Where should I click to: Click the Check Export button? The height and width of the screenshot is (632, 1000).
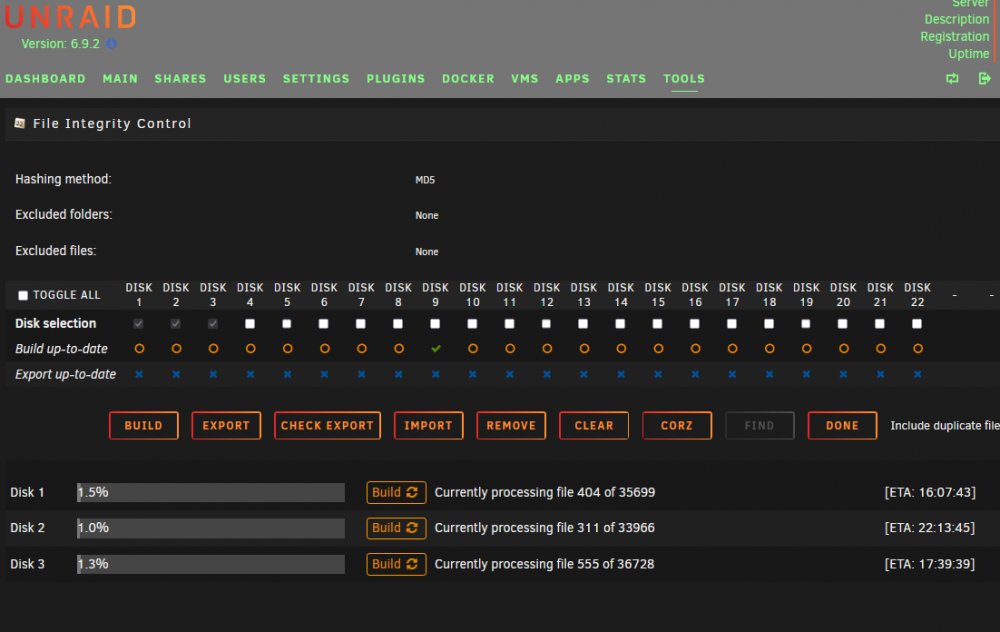(x=327, y=425)
